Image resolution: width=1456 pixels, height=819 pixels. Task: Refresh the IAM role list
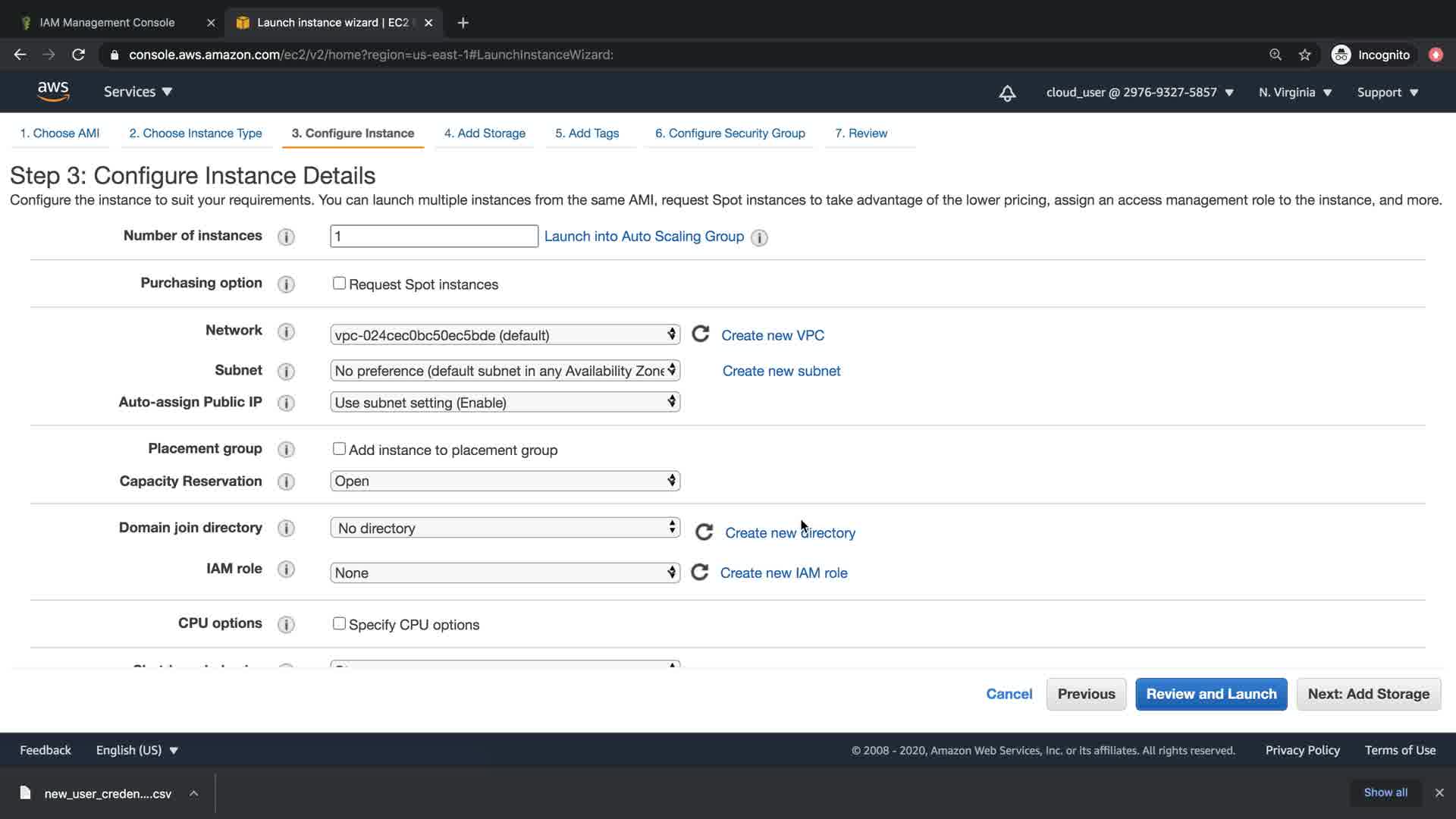[x=700, y=573]
